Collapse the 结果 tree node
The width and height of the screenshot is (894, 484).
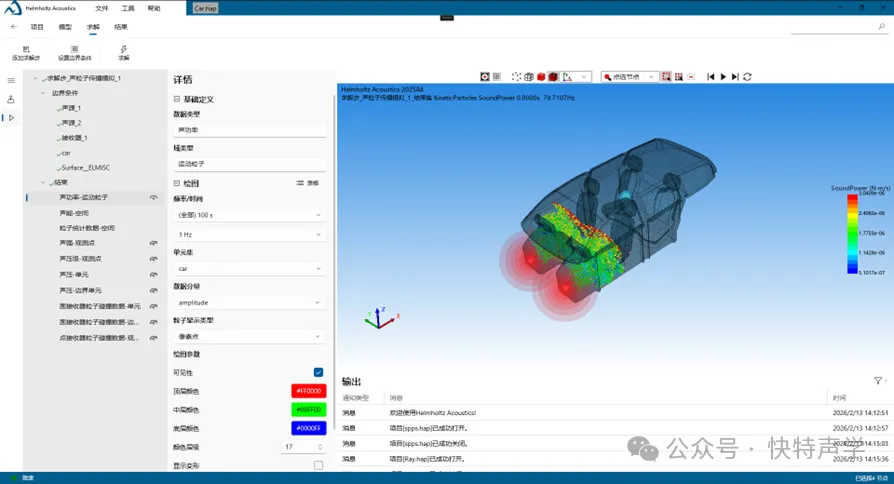pyautogui.click(x=43, y=182)
